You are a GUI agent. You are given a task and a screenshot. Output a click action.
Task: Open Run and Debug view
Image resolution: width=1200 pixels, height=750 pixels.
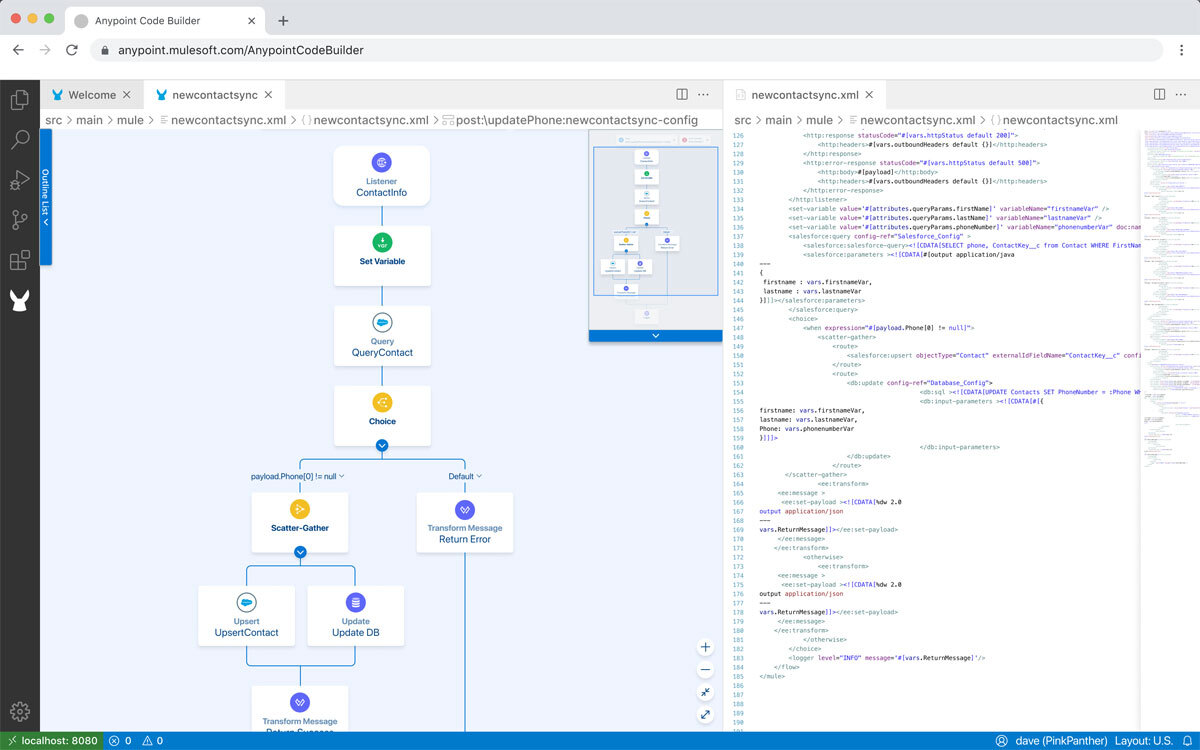tap(19, 180)
